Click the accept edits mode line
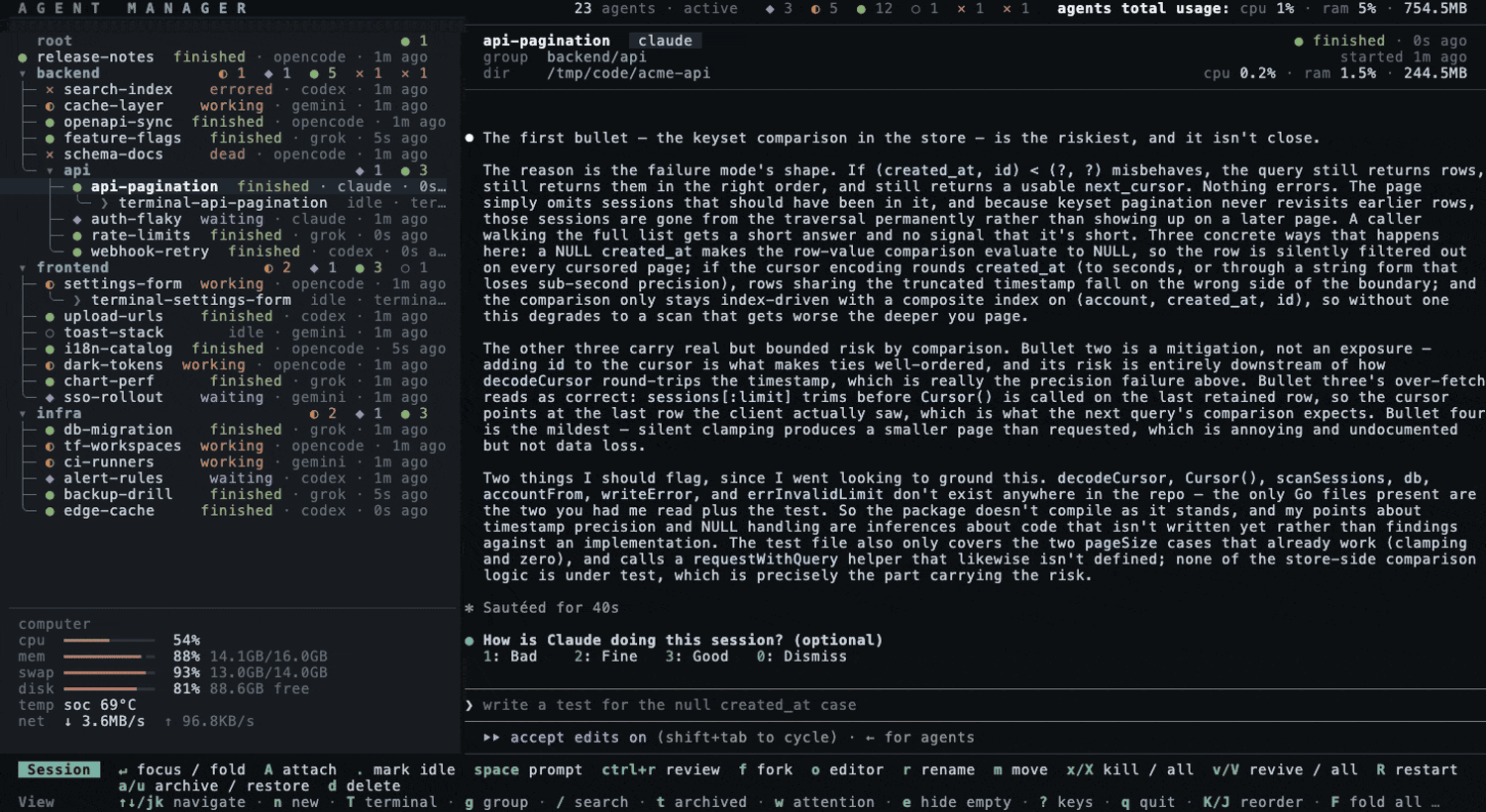The width and height of the screenshot is (1486, 812). pyautogui.click(x=728, y=738)
